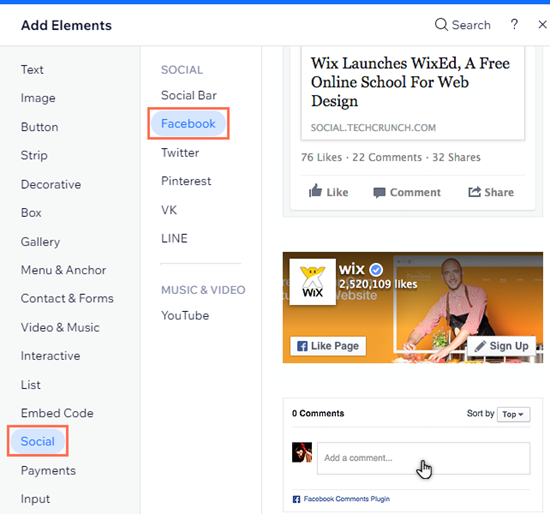Open the Box category
550x514 pixels.
click(31, 213)
